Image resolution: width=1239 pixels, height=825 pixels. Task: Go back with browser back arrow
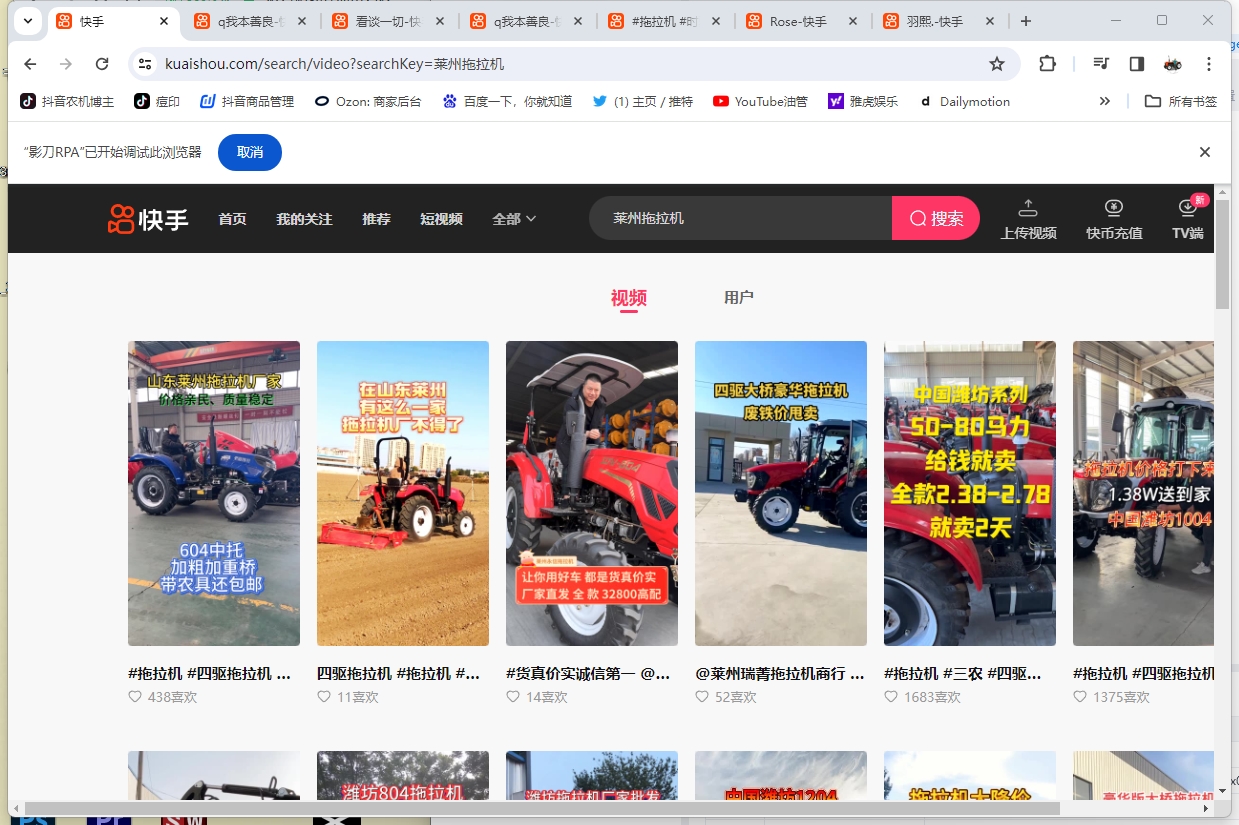(x=30, y=64)
